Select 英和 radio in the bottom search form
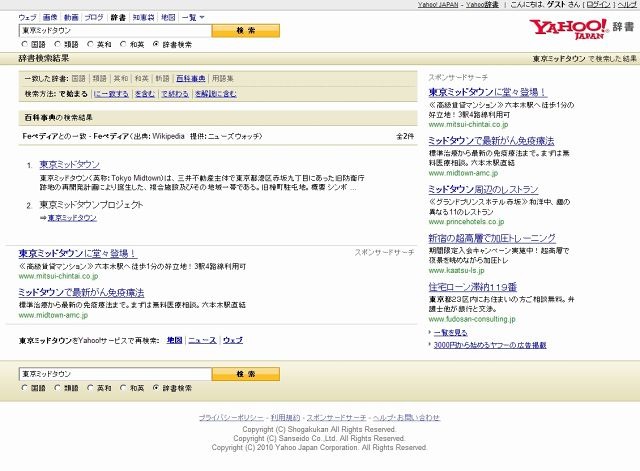Screen dimensions: 640x471 90,388
